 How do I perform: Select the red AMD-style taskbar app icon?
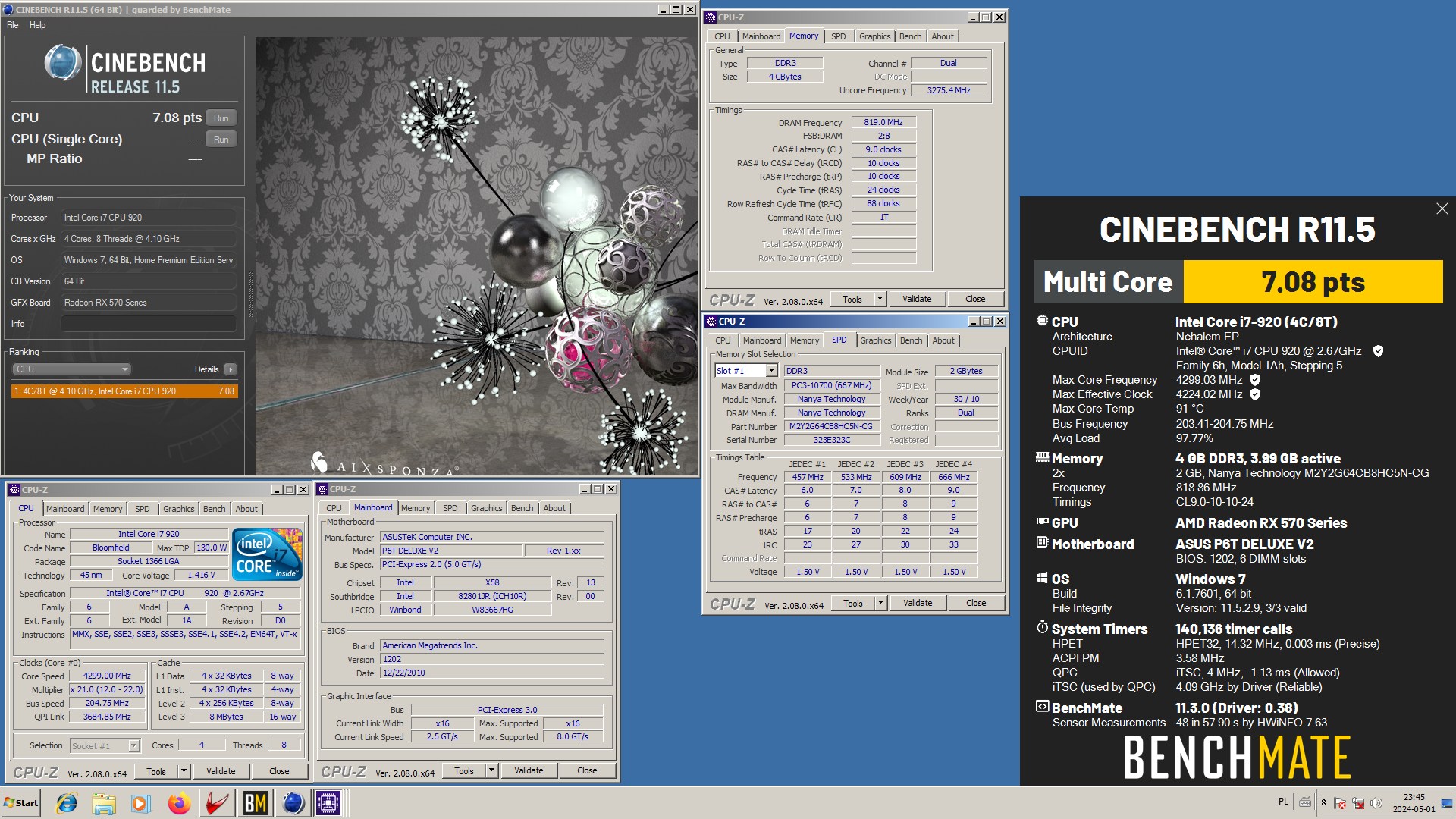pos(217,803)
